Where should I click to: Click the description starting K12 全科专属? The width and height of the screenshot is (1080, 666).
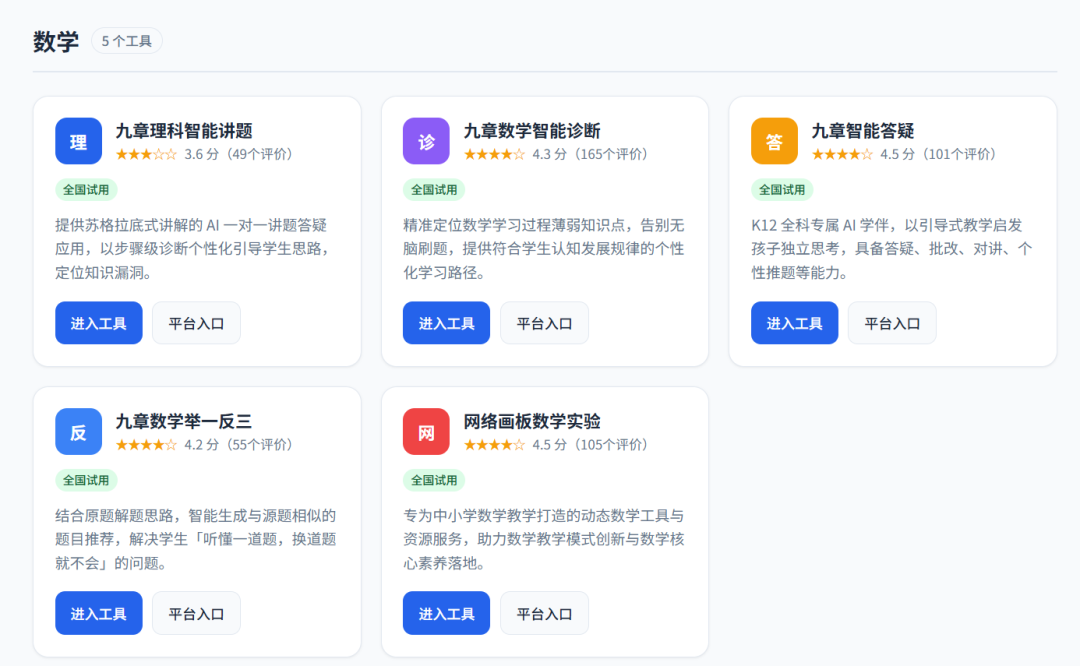892,249
